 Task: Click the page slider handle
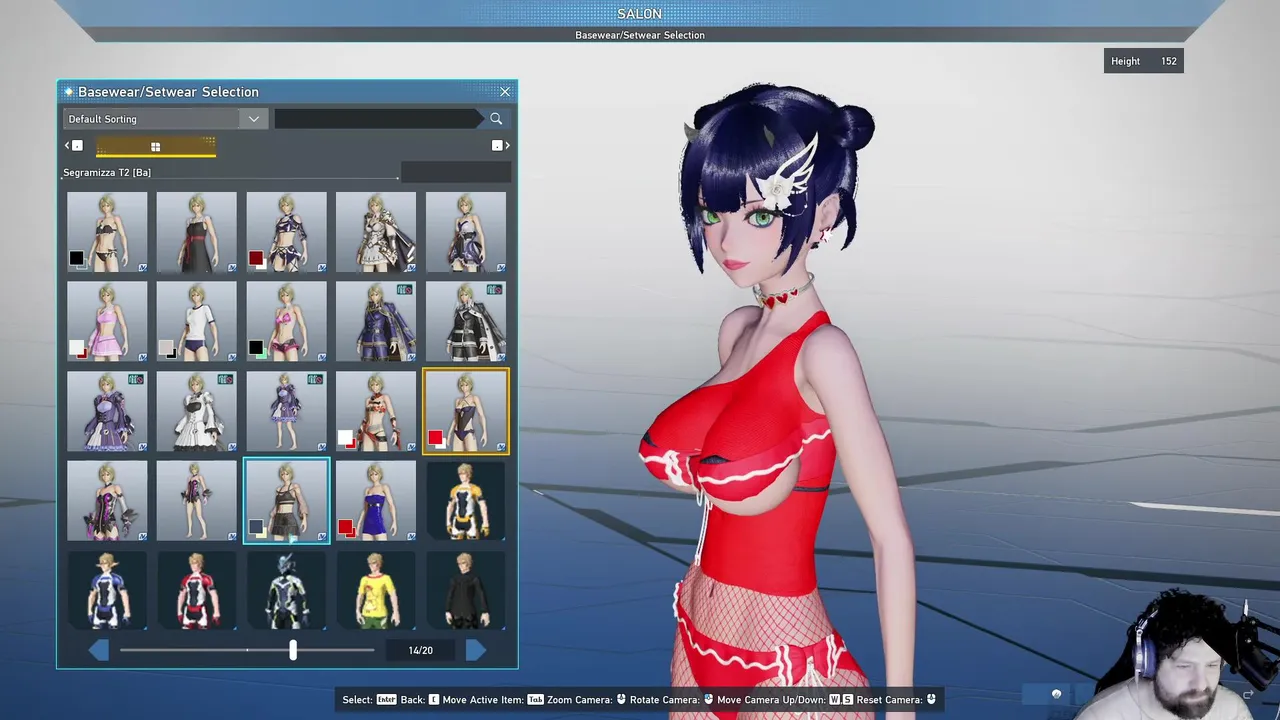[293, 650]
